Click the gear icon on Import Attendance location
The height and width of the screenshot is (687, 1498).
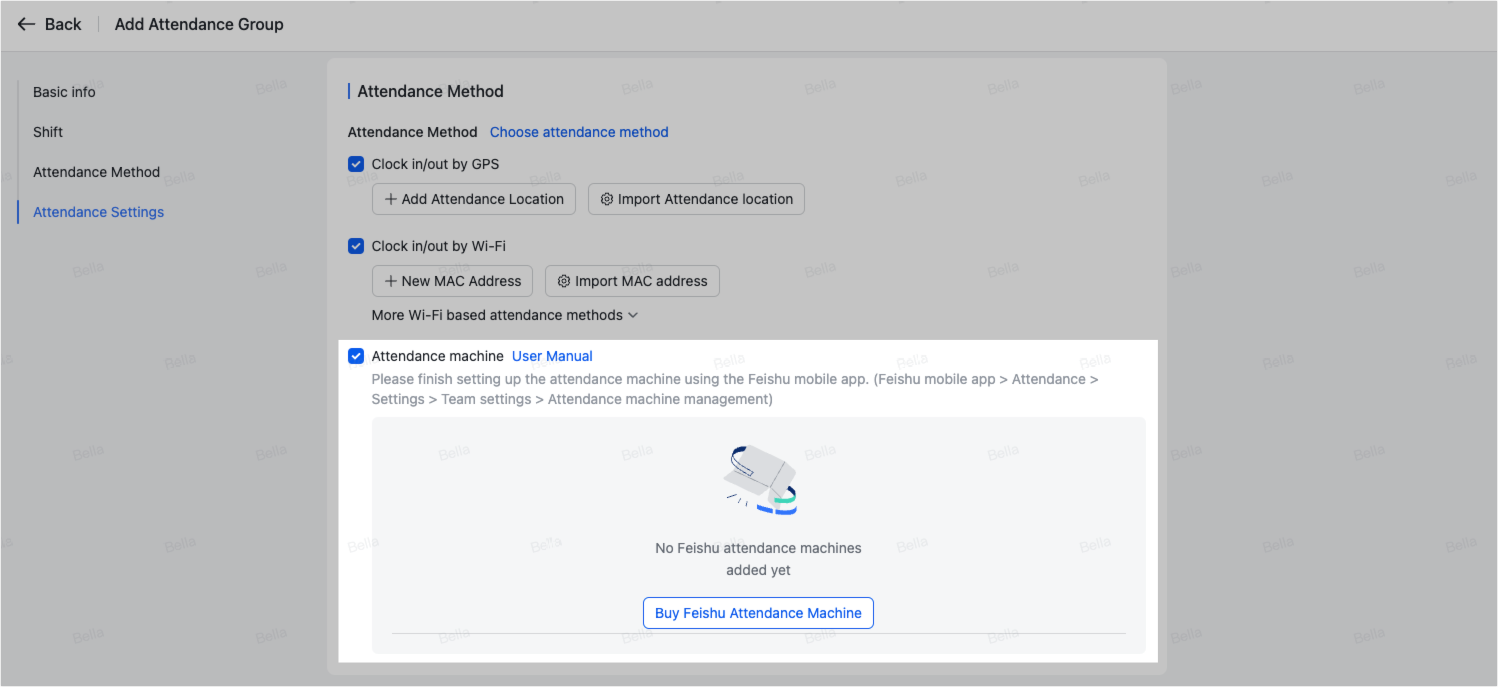coord(606,199)
